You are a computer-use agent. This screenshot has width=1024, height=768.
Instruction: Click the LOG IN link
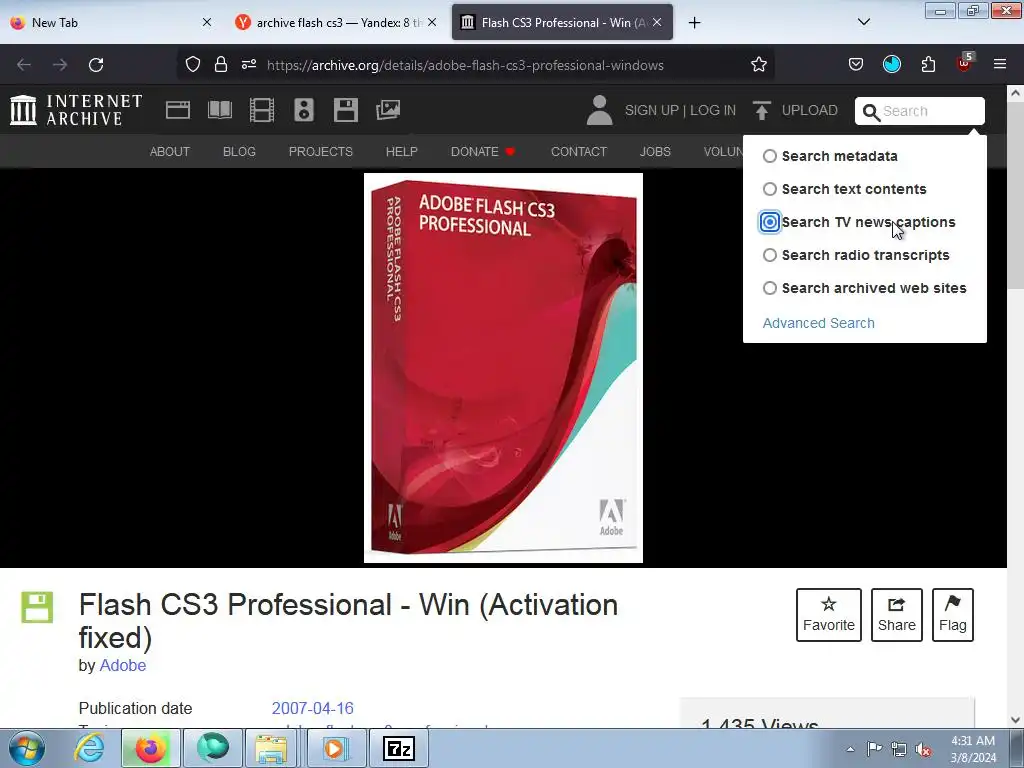click(713, 110)
